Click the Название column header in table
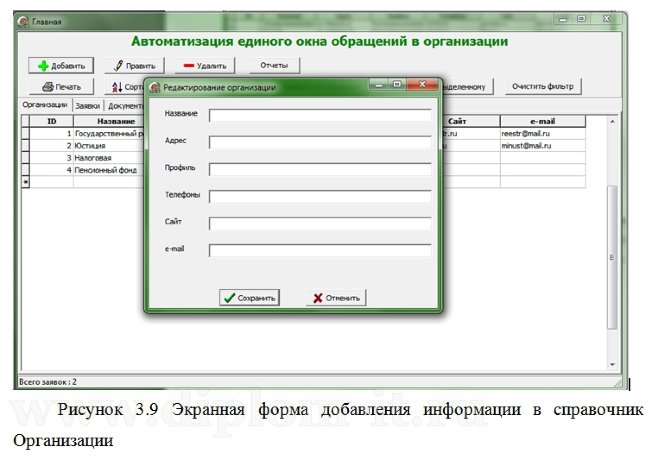 click(x=109, y=121)
